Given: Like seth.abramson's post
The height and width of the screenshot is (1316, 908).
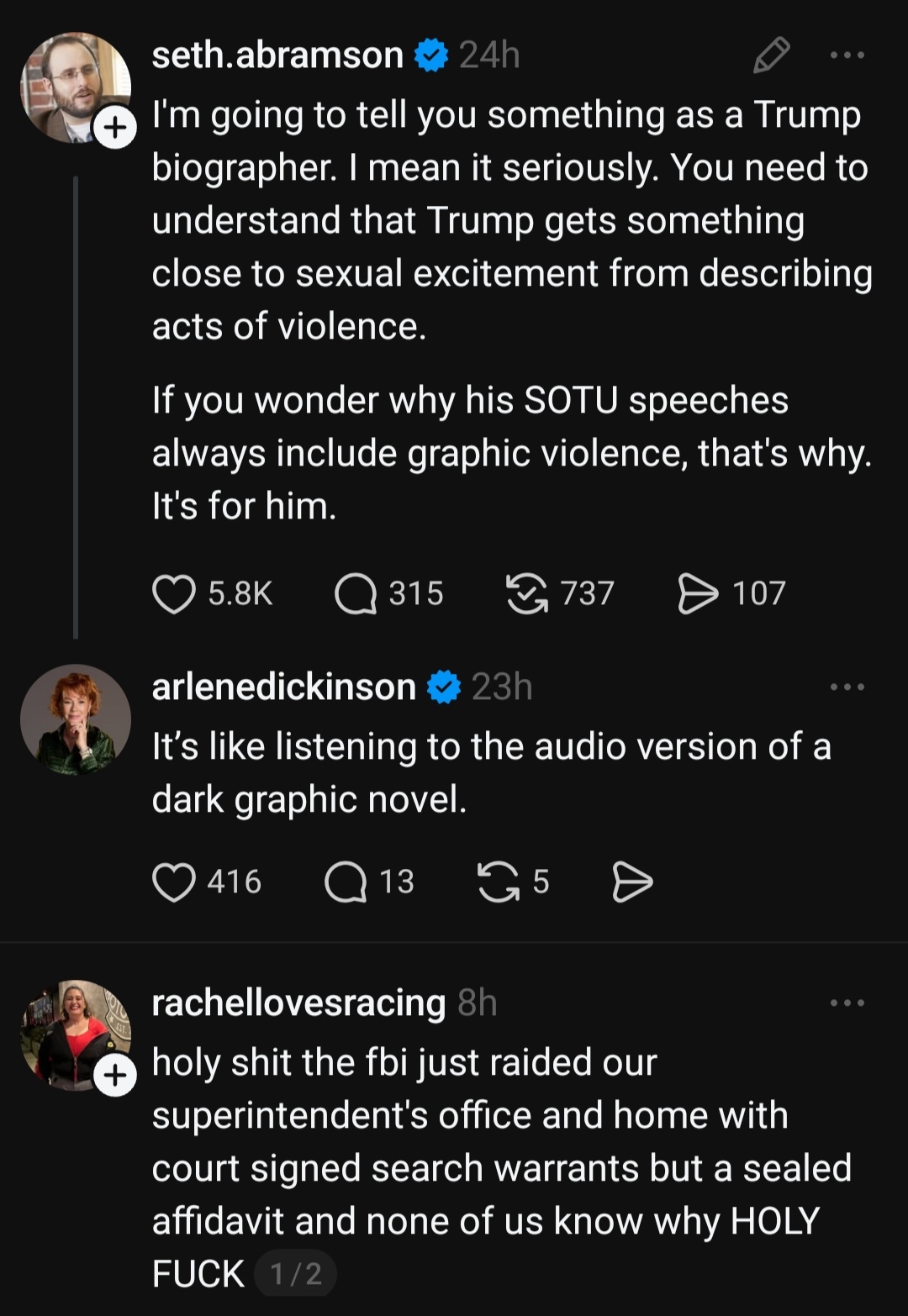Looking at the screenshot, I should click(173, 593).
